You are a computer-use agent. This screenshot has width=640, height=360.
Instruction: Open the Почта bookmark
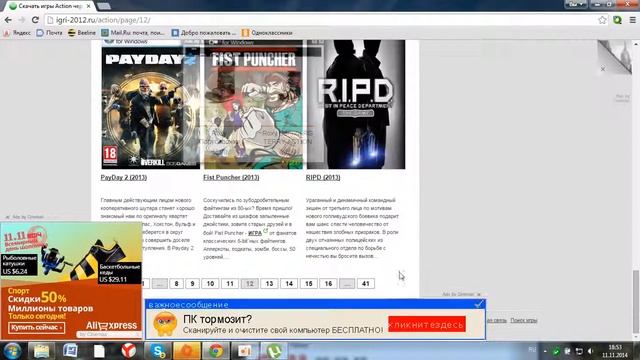point(49,33)
